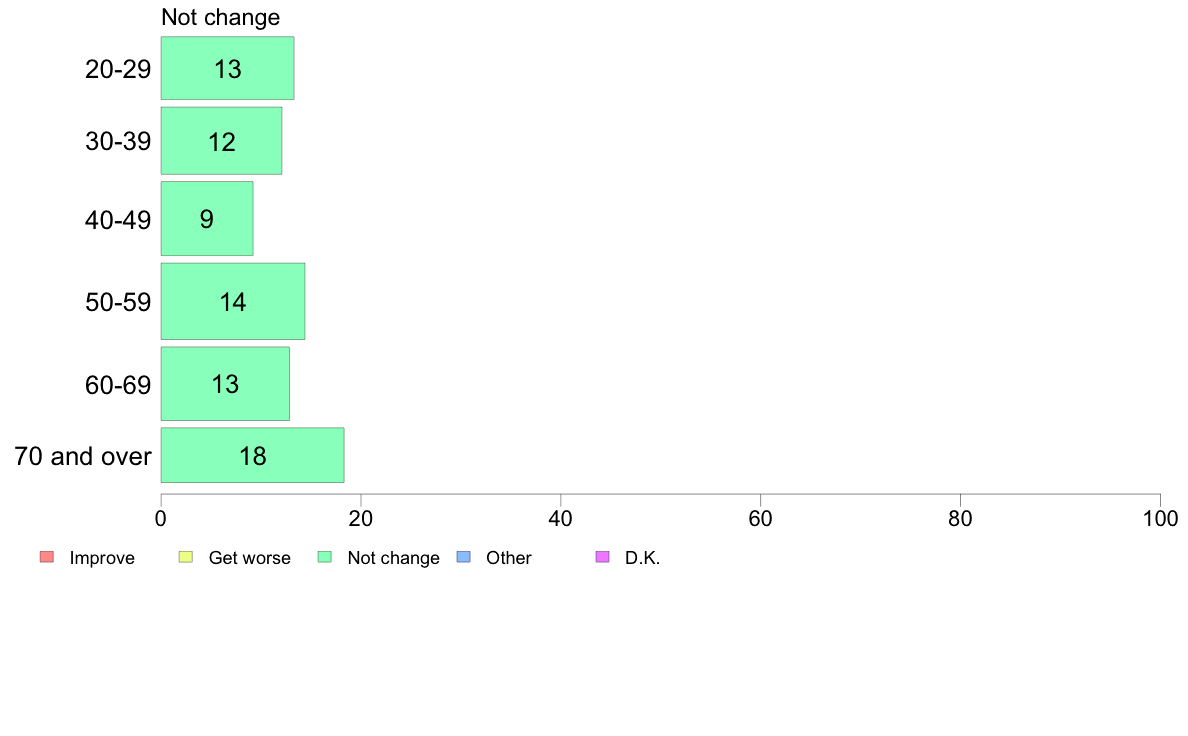Screen dimensions: 1188x736
Task: Click the 70 and over axis label
Action: coord(83,456)
